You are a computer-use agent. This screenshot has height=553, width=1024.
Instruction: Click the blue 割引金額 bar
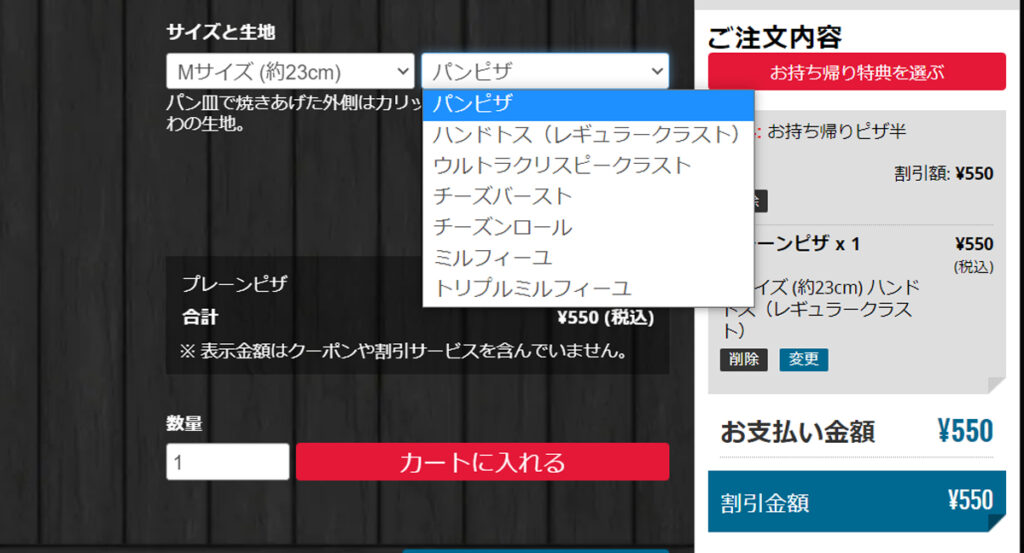(856, 501)
